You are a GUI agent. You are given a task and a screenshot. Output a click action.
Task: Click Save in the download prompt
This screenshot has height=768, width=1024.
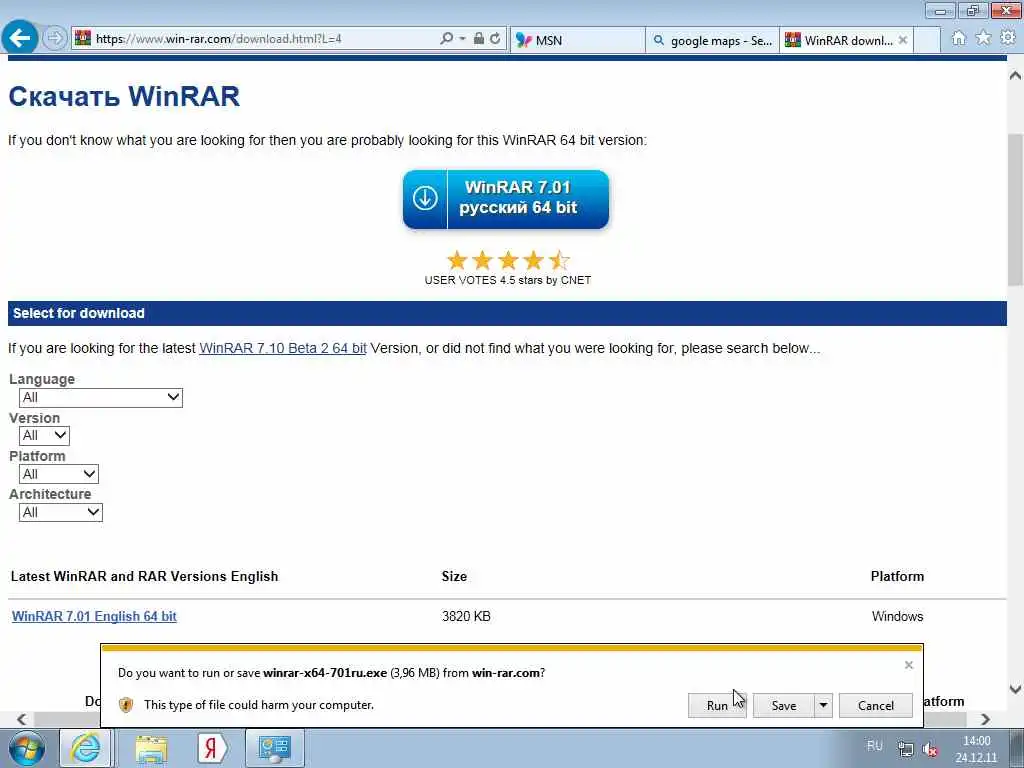point(784,705)
